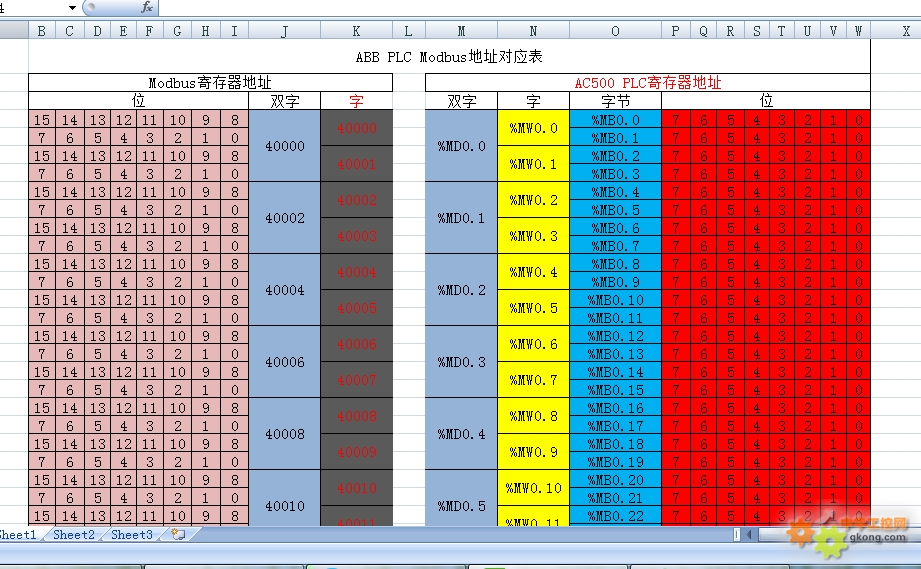Select the yellow %MW0.3 cell
This screenshot has height=569, width=921.
tap(533, 236)
